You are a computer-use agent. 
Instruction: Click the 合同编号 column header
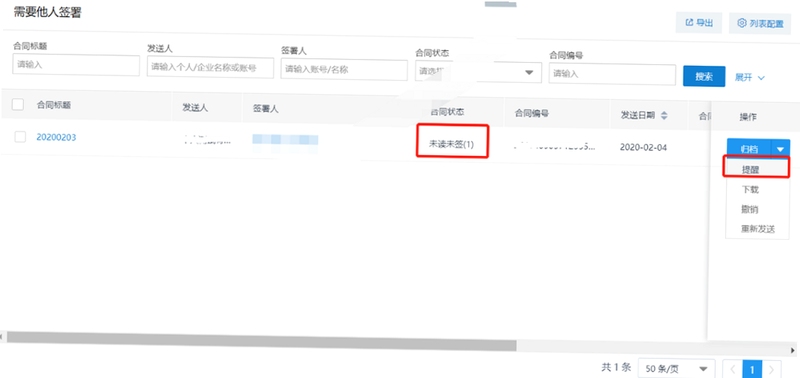point(532,113)
